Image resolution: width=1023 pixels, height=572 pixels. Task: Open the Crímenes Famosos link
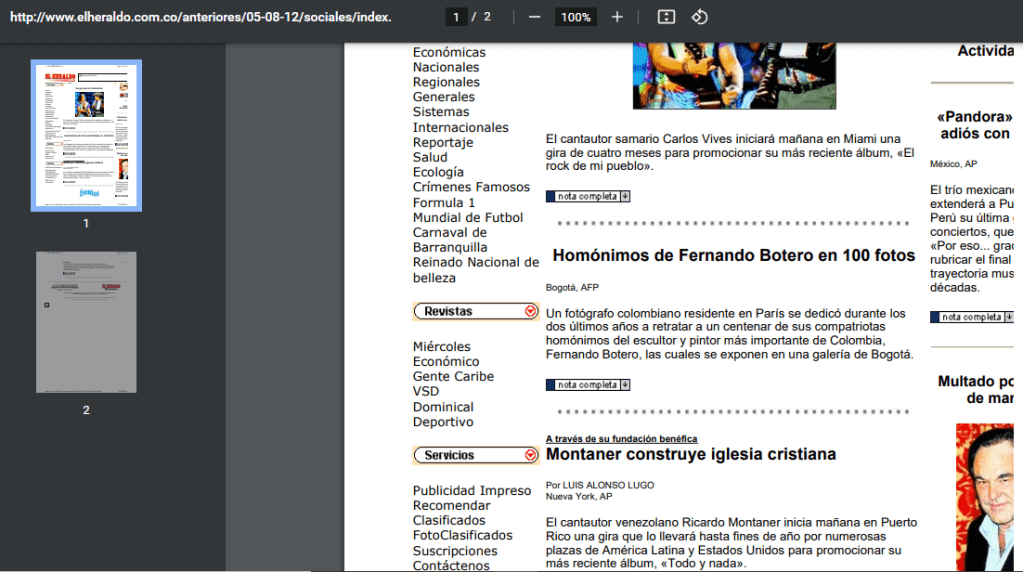click(471, 187)
